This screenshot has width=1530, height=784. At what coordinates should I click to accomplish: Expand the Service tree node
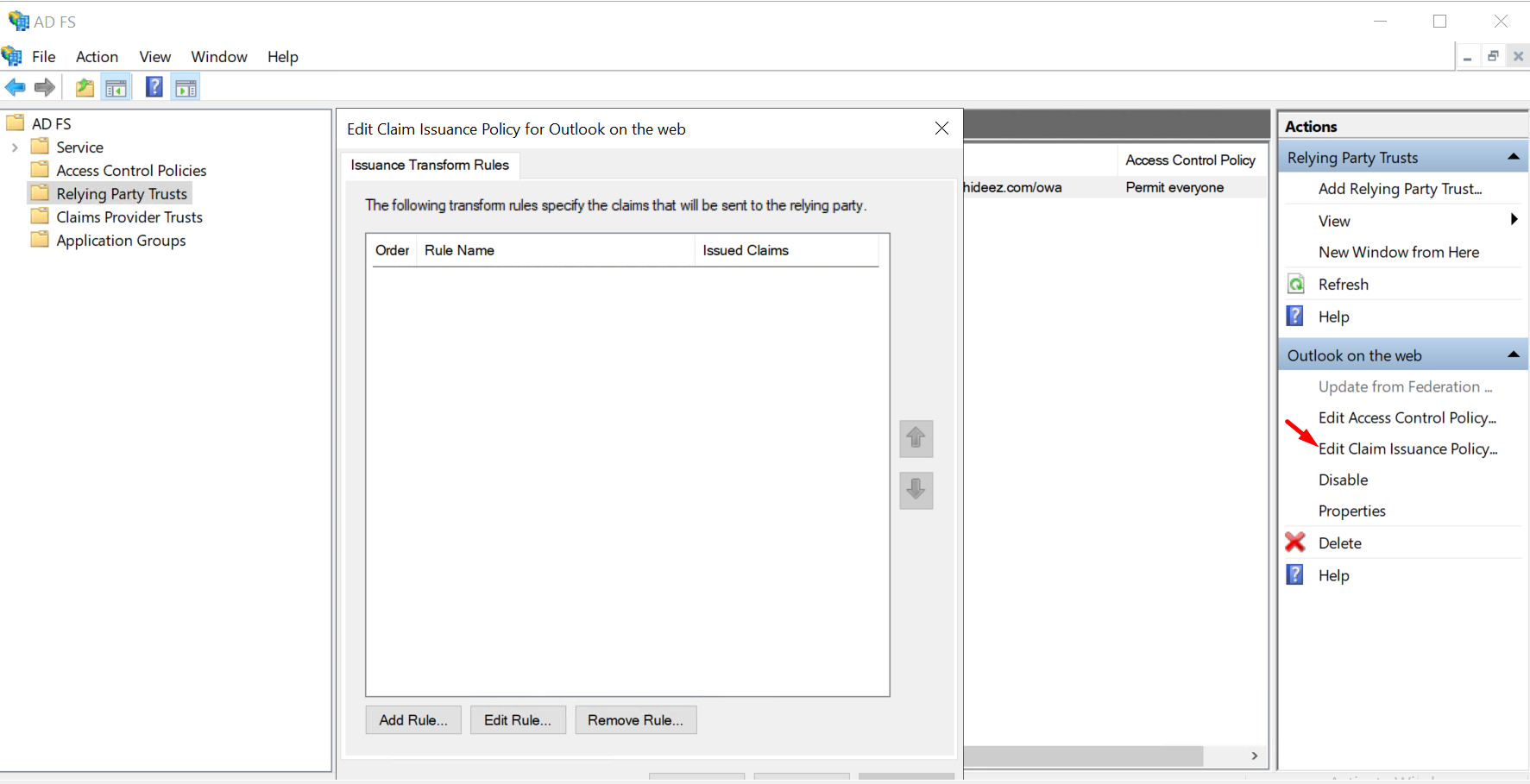pos(15,147)
